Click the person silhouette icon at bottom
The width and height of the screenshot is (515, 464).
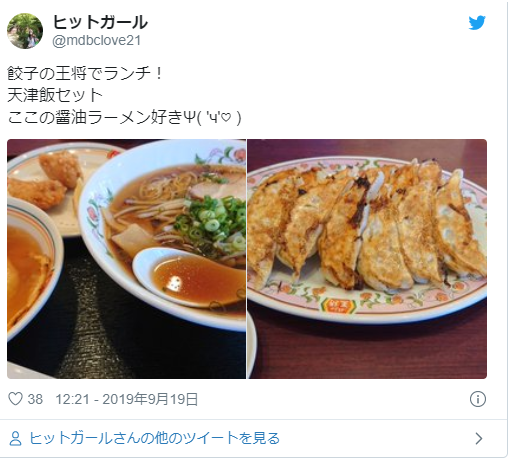coord(15,439)
